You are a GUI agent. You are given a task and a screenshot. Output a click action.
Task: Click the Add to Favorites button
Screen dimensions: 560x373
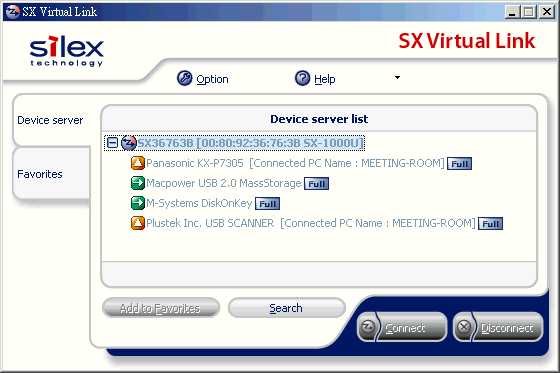tap(161, 308)
